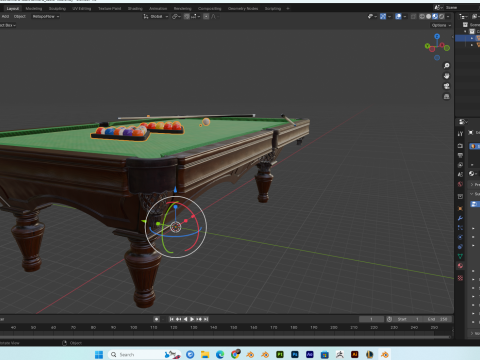The width and height of the screenshot is (480, 360).
Task: Click the current frame number field
Action: pos(371,319)
